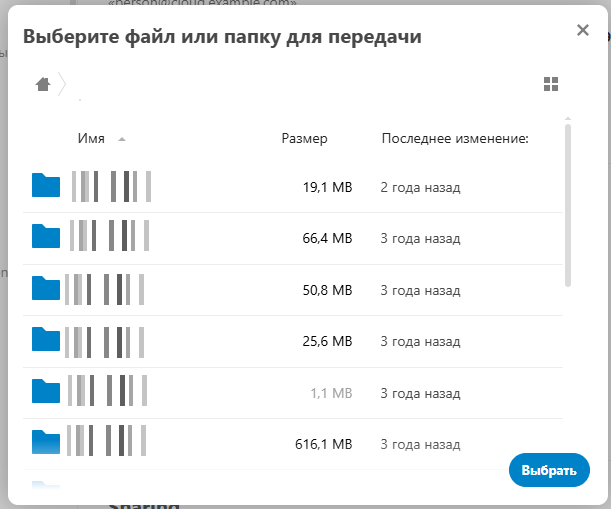Click the 66,4 MB size cell
Screen dimensions: 611x509
(329, 238)
